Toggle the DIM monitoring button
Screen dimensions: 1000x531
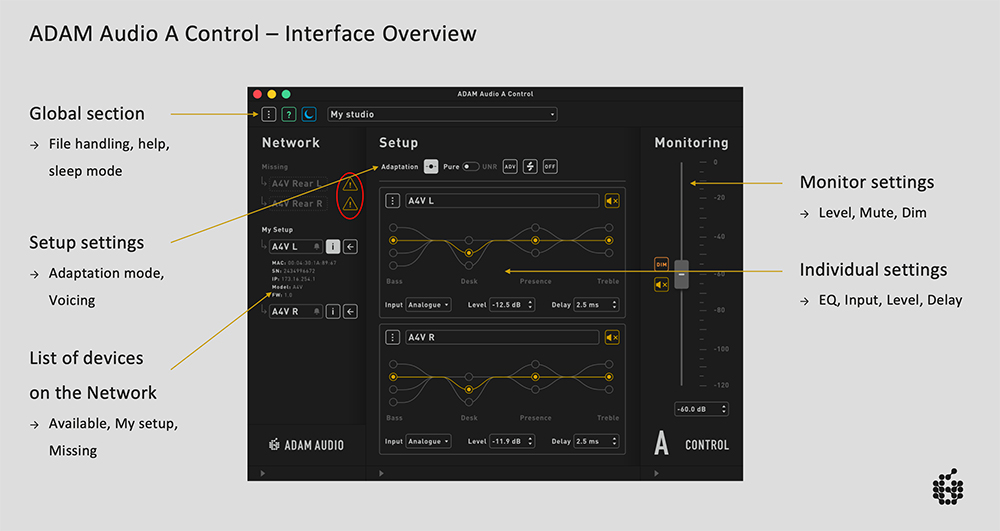(x=661, y=264)
